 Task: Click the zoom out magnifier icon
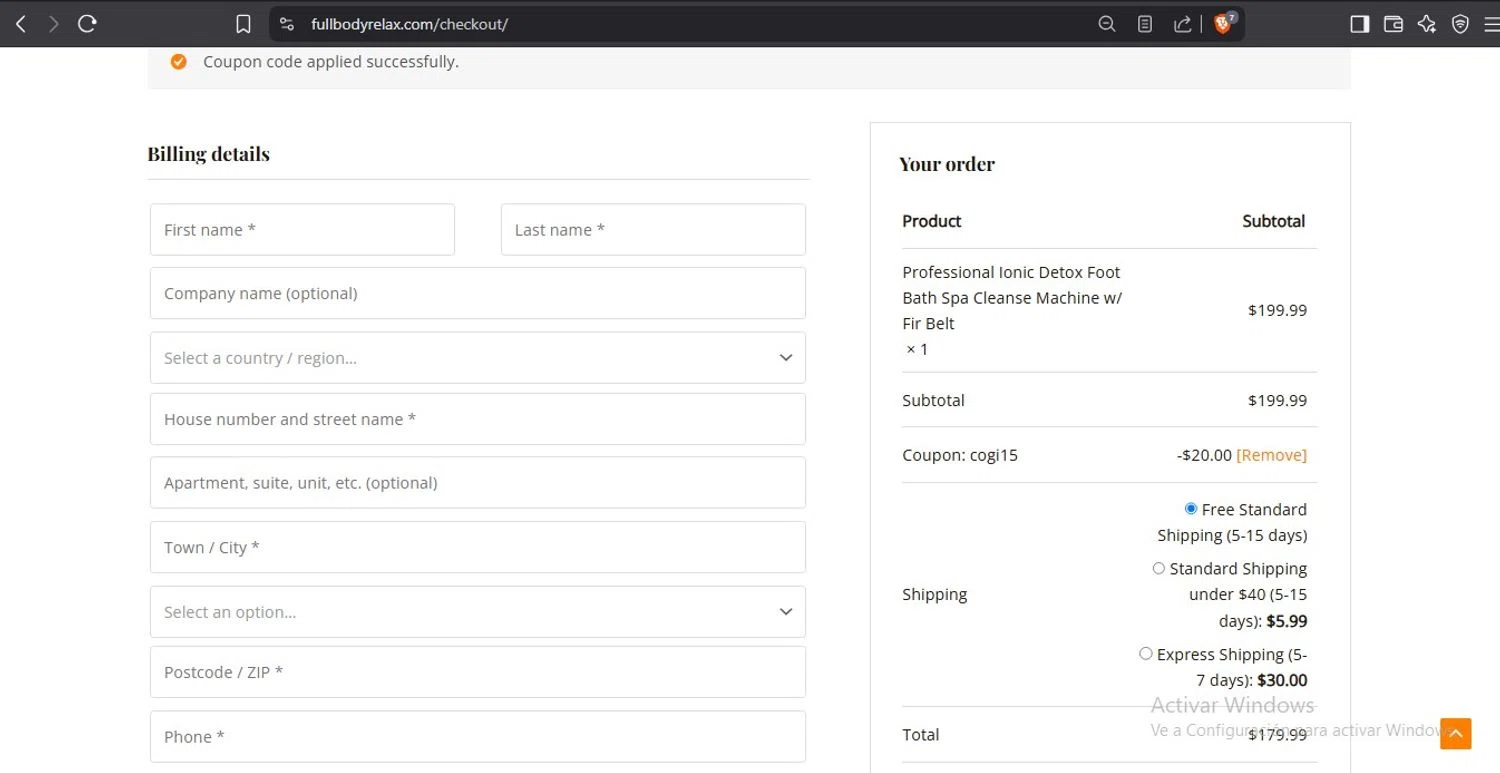coord(1107,24)
